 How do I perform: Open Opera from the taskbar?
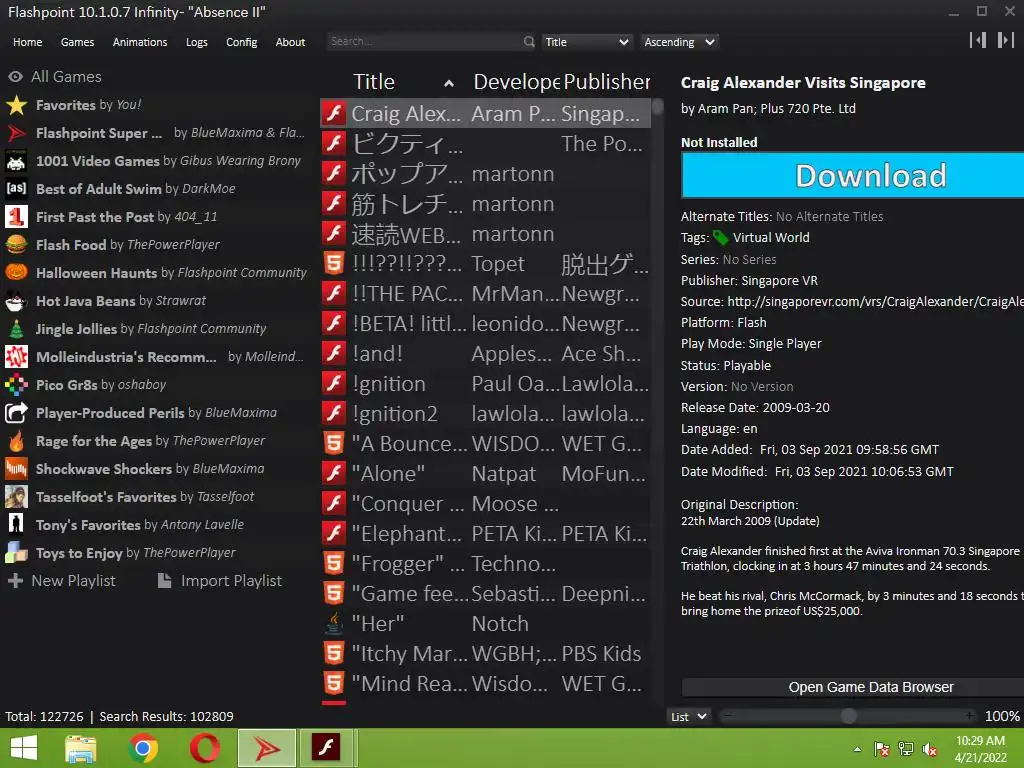(x=204, y=748)
